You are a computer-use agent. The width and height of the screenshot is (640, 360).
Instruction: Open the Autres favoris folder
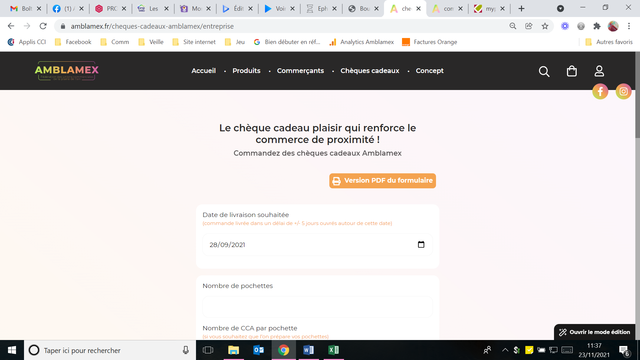[609, 42]
